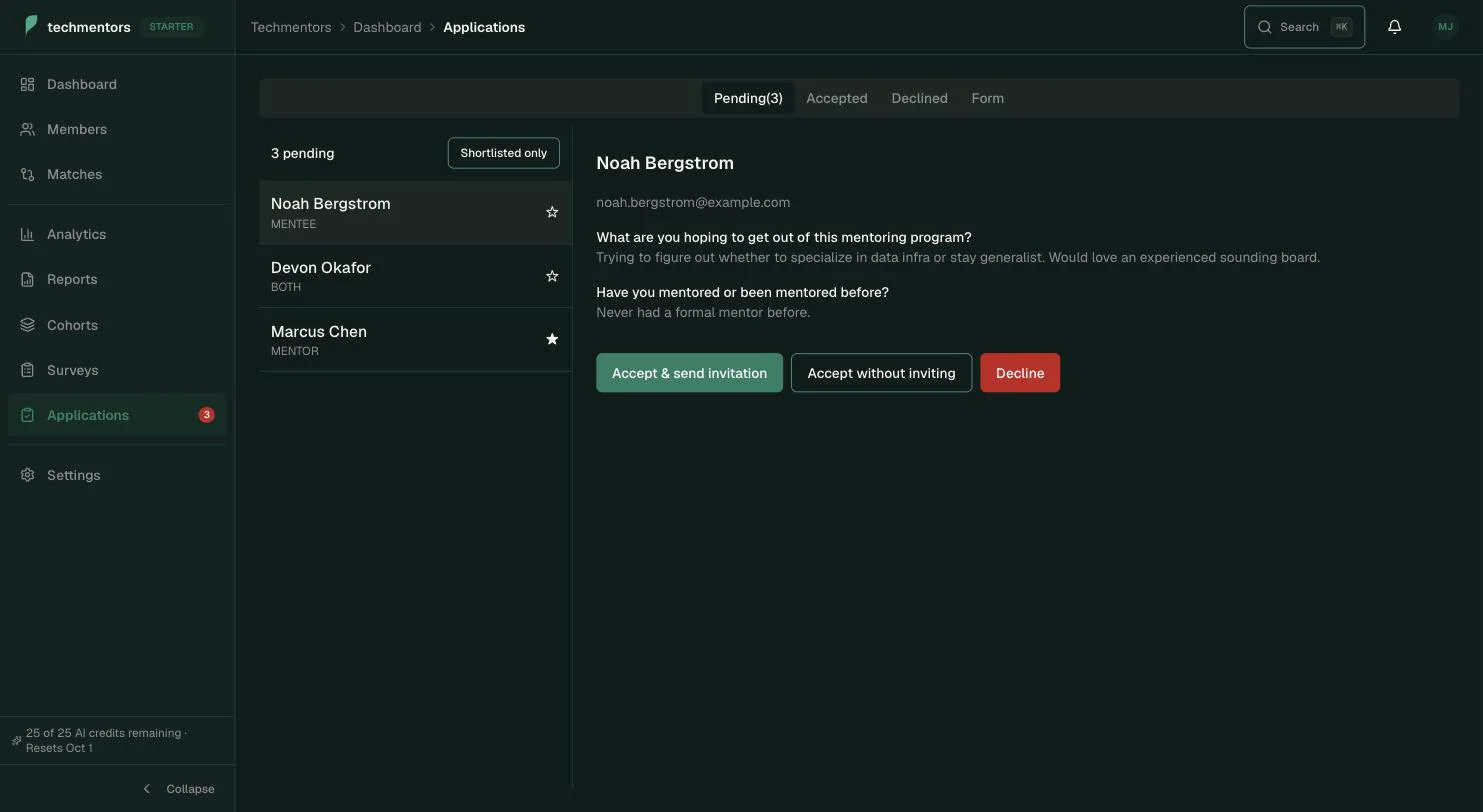Select the Devon Okafor list row
Viewport: 1483px width, 812px height.
pos(415,276)
